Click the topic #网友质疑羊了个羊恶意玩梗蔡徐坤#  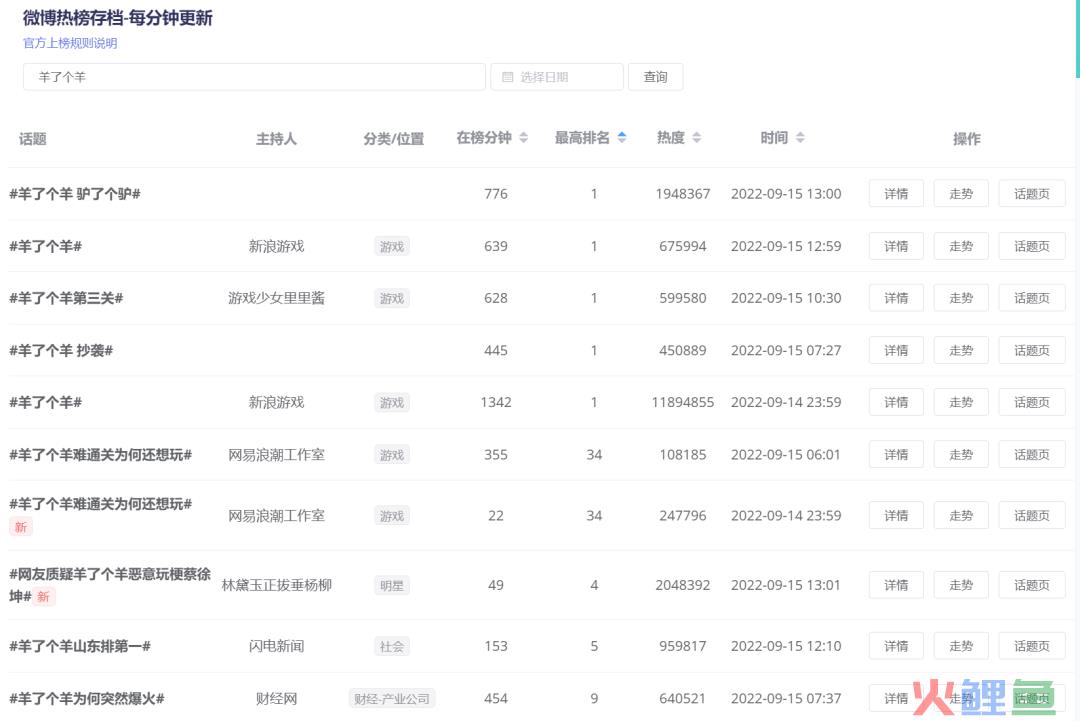coord(110,585)
